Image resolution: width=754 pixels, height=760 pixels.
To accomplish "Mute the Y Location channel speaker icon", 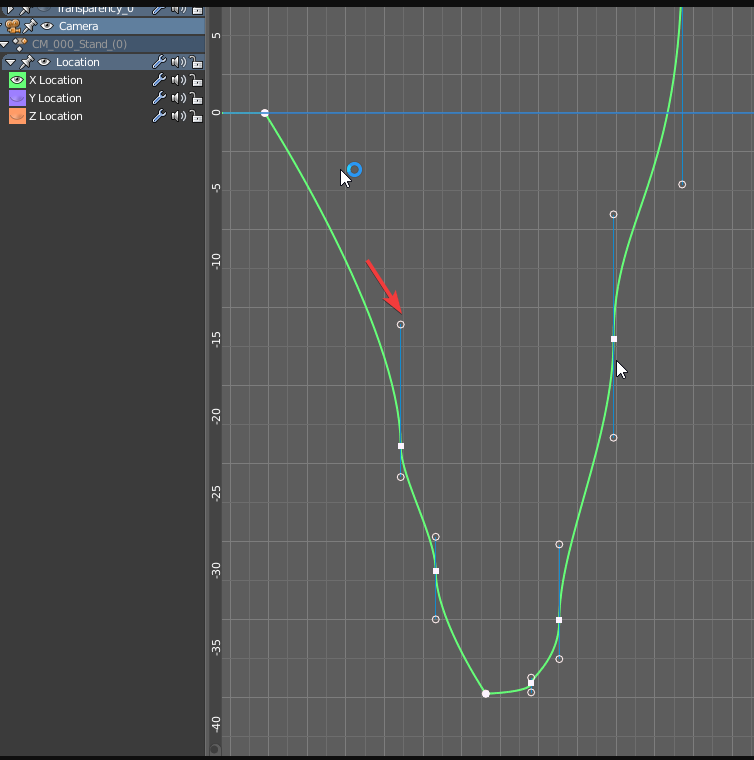I will point(178,98).
